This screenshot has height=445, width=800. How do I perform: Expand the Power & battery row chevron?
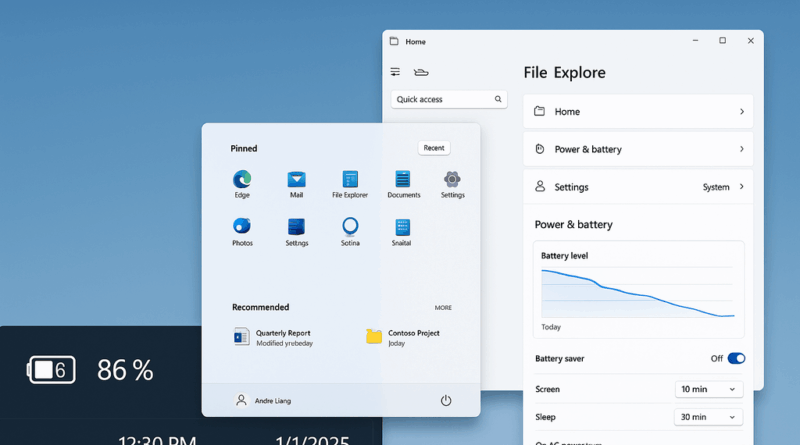click(x=742, y=149)
